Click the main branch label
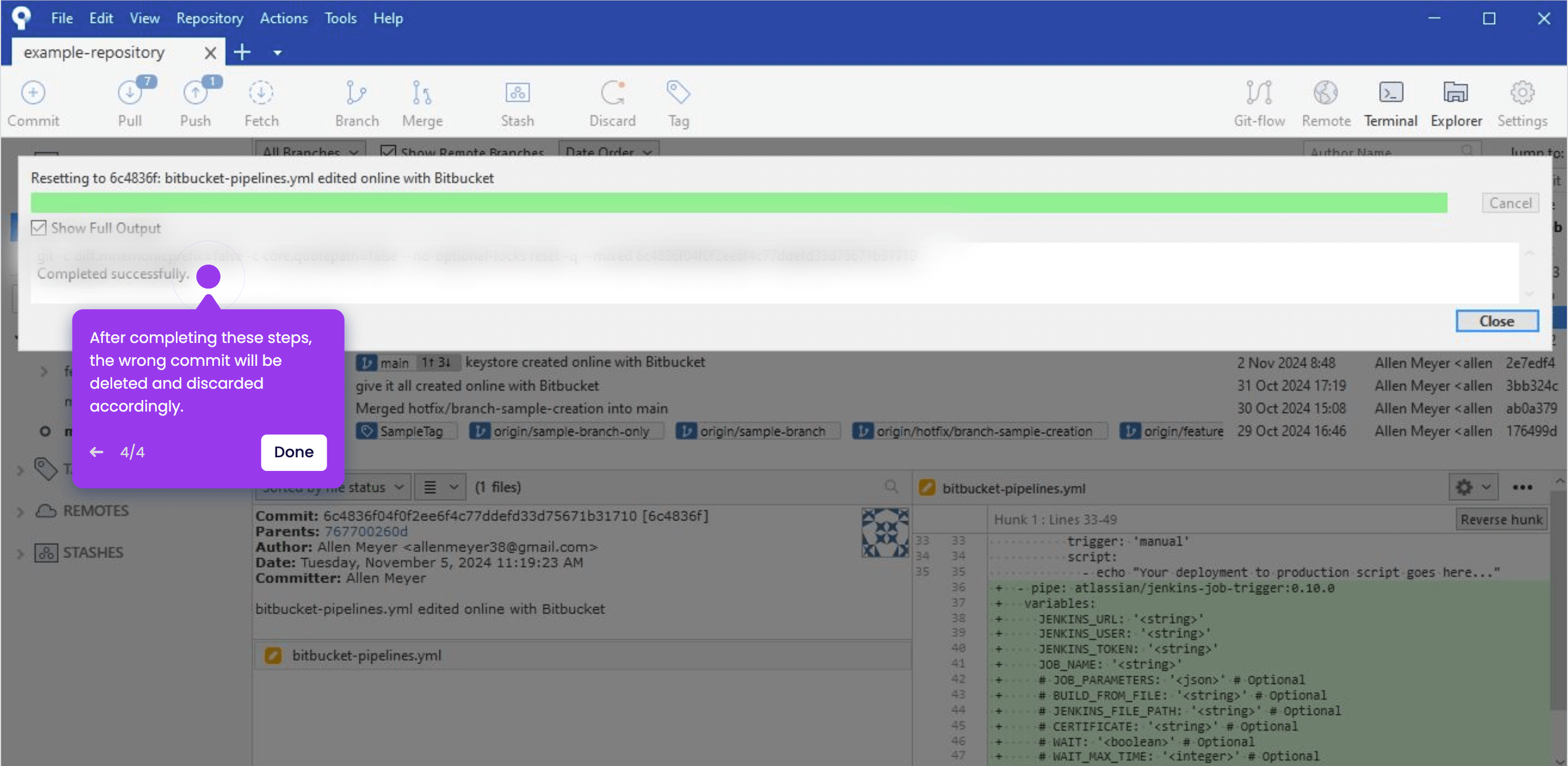The width and height of the screenshot is (1568, 766). (x=408, y=363)
